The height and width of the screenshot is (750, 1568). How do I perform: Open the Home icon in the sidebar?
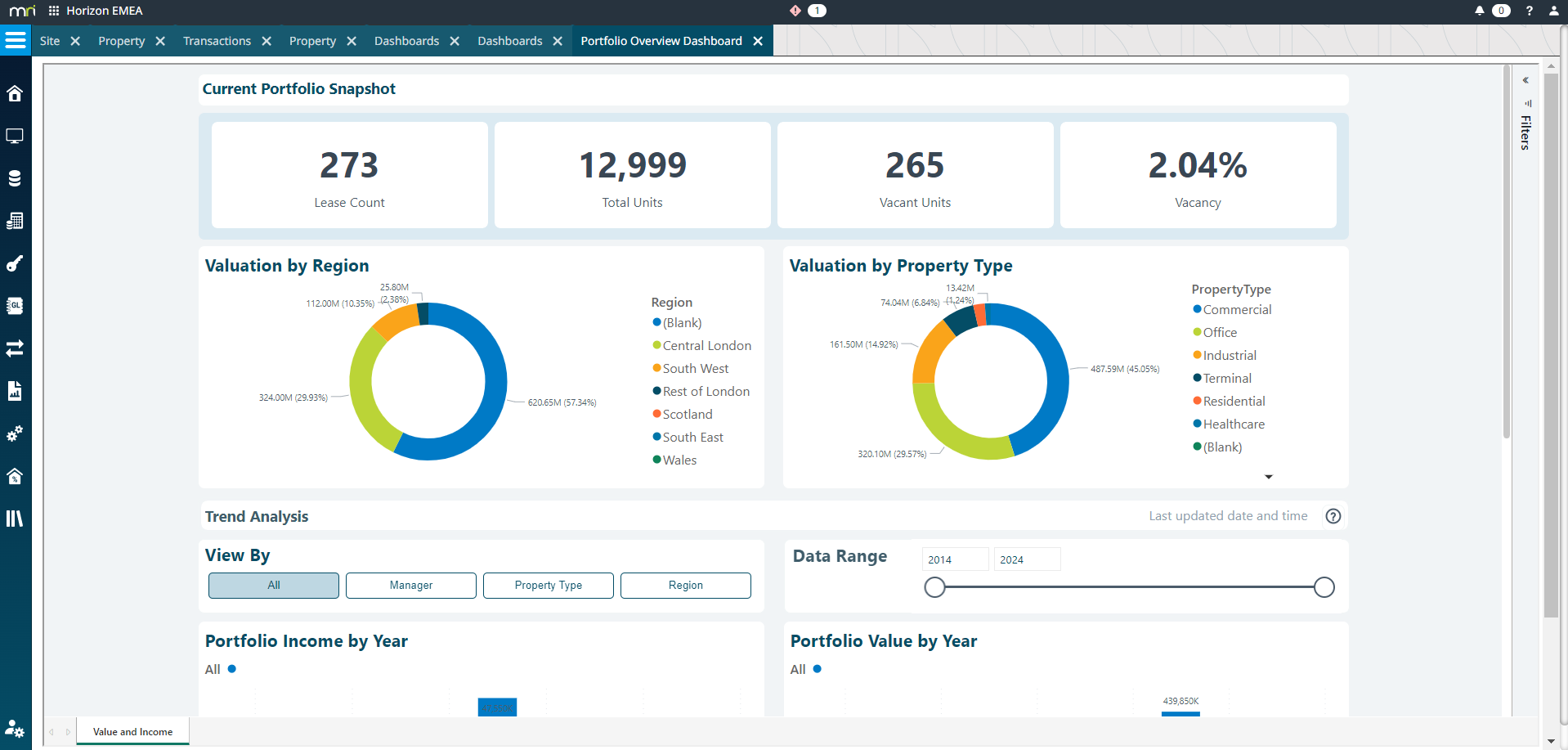click(x=15, y=93)
